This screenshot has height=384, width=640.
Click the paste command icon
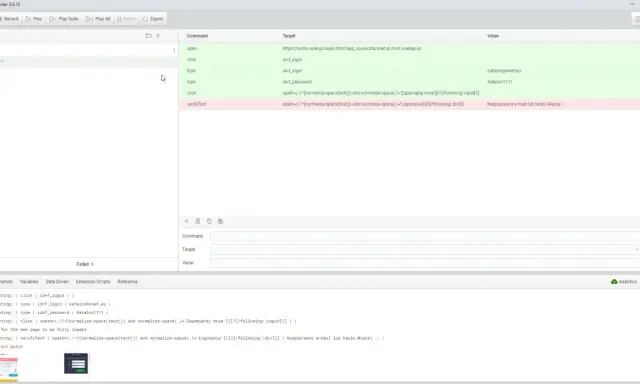pos(220,221)
